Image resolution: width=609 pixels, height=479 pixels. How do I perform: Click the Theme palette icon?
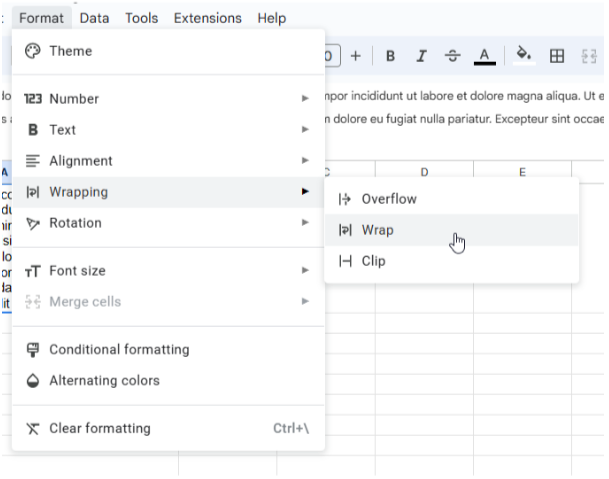[x=33, y=51]
